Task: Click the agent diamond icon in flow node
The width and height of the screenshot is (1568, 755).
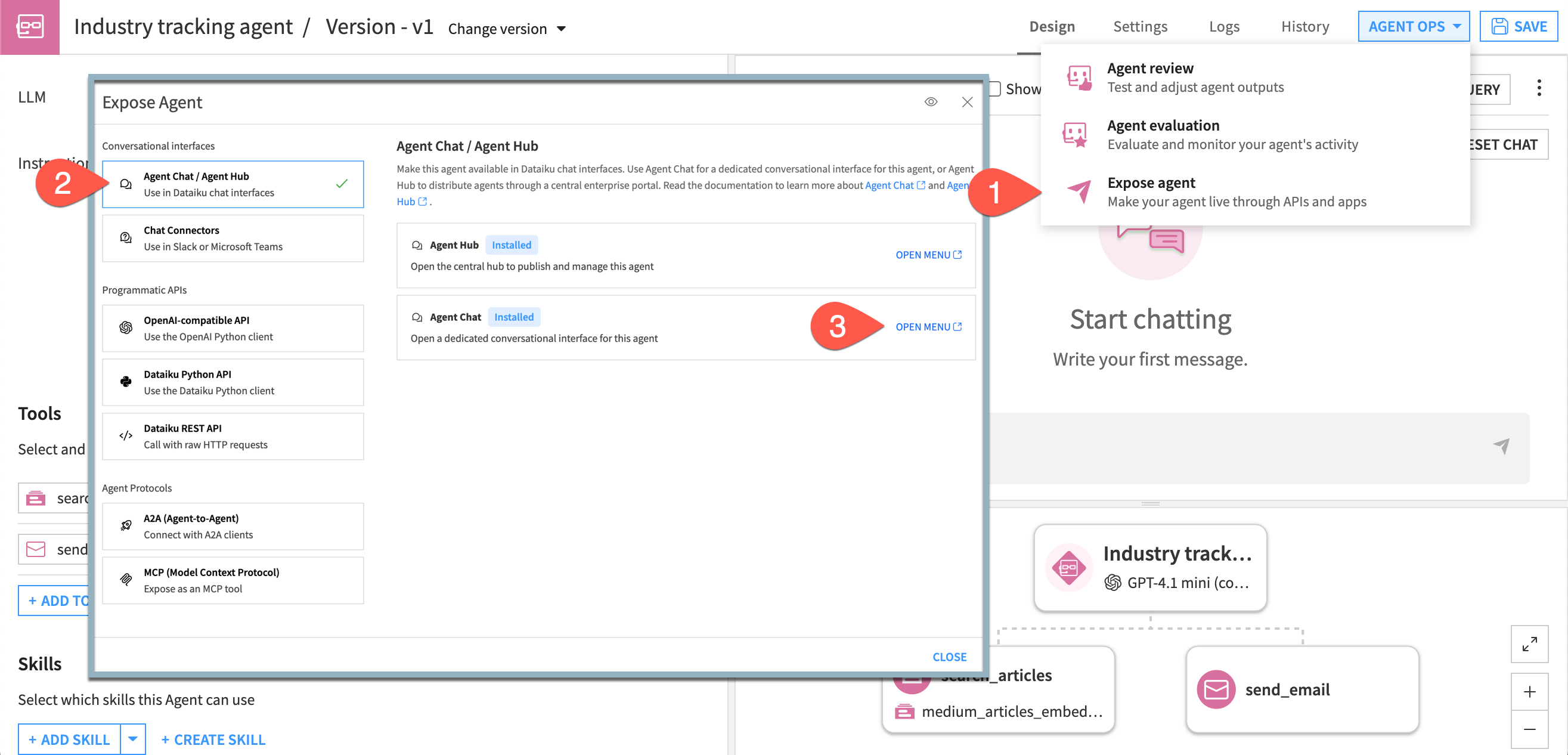Action: tap(1068, 568)
